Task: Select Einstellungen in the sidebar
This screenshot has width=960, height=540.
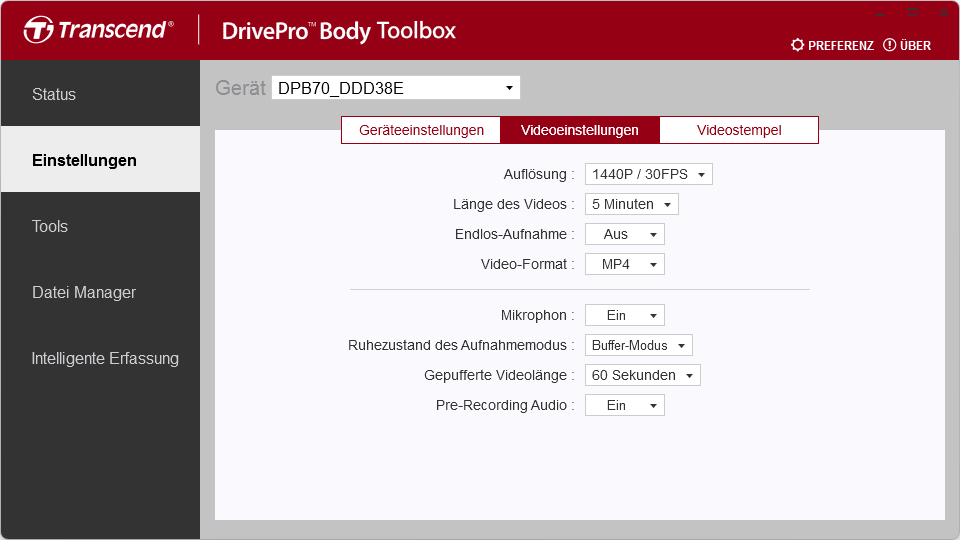Action: (100, 160)
